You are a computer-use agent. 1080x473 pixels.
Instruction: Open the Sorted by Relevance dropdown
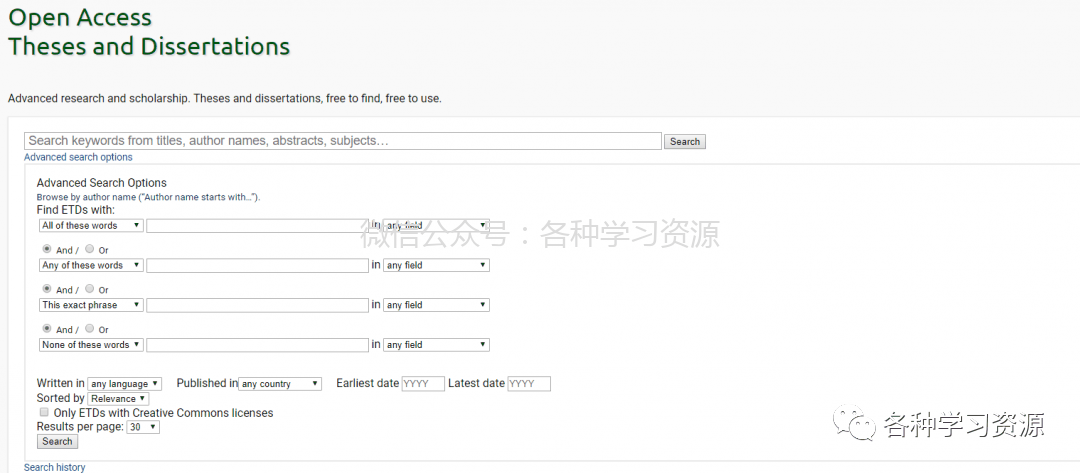(118, 399)
